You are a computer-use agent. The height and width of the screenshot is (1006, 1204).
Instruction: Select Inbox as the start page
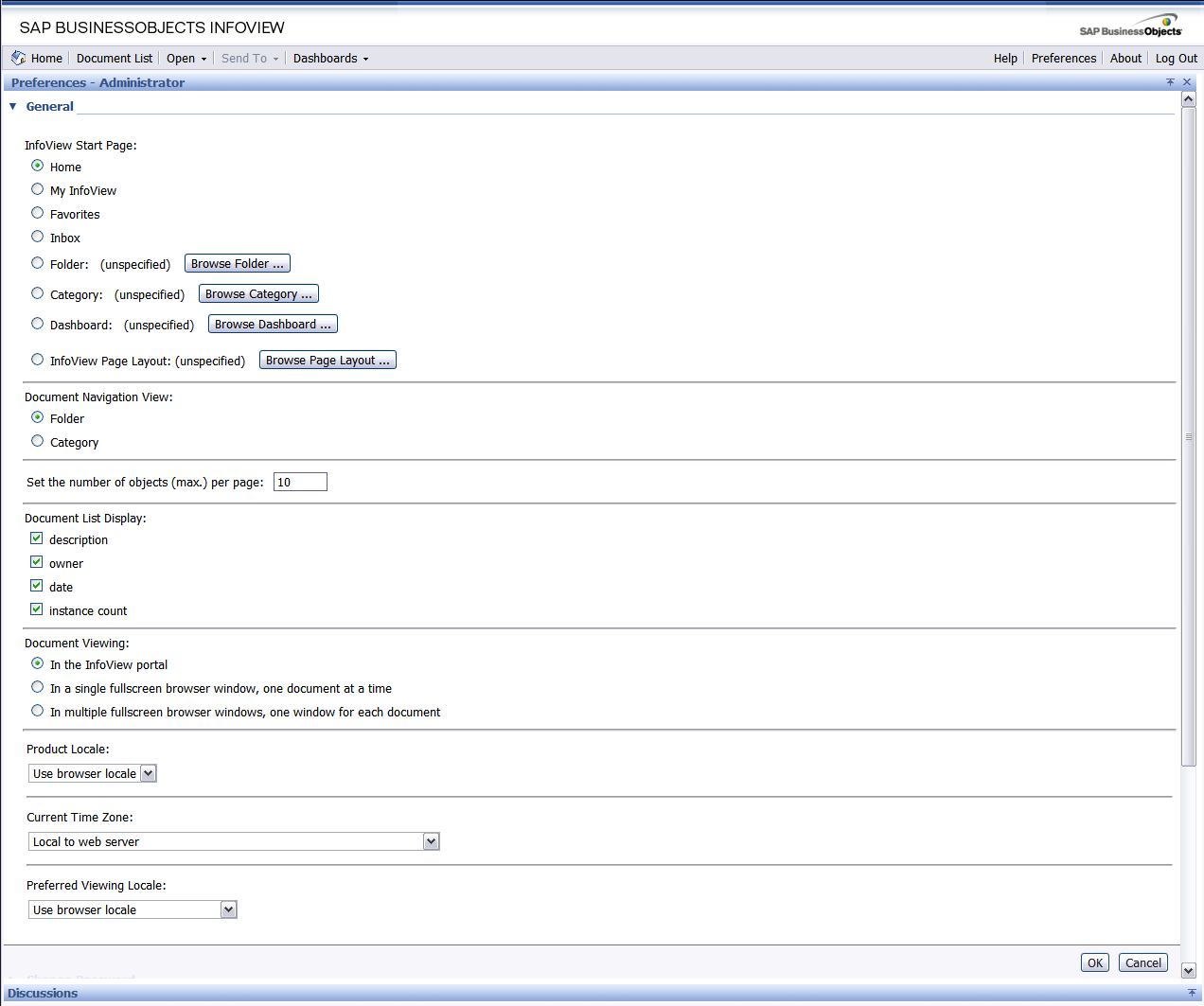[38, 237]
